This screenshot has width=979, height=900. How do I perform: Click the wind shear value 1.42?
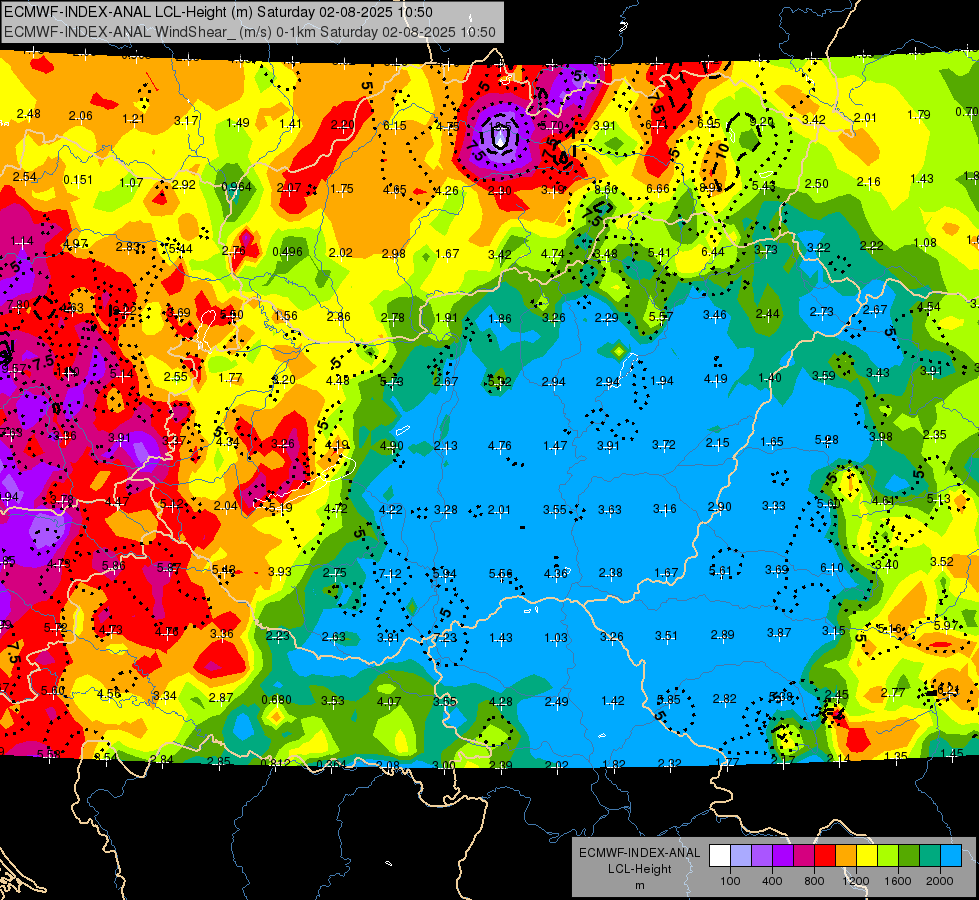point(612,701)
